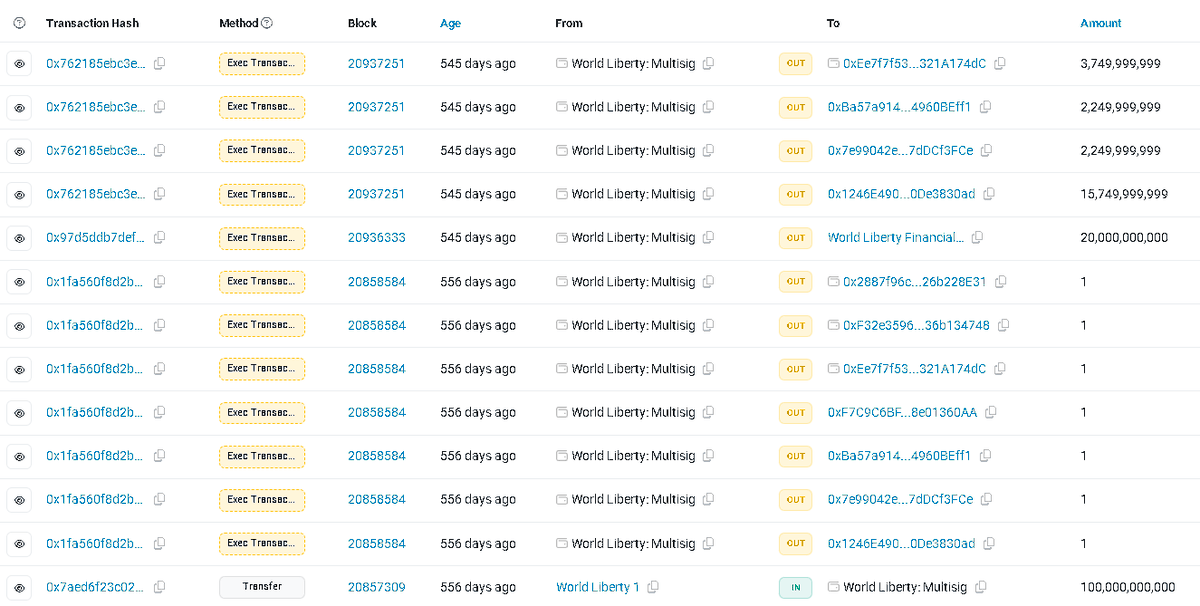Select the amount 3,749,999,999
Viewport: 1200px width, 606px height.
pos(1120,64)
